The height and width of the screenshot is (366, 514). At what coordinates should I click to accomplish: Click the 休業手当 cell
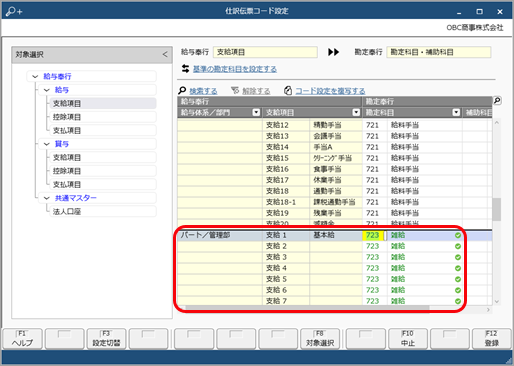click(336, 180)
